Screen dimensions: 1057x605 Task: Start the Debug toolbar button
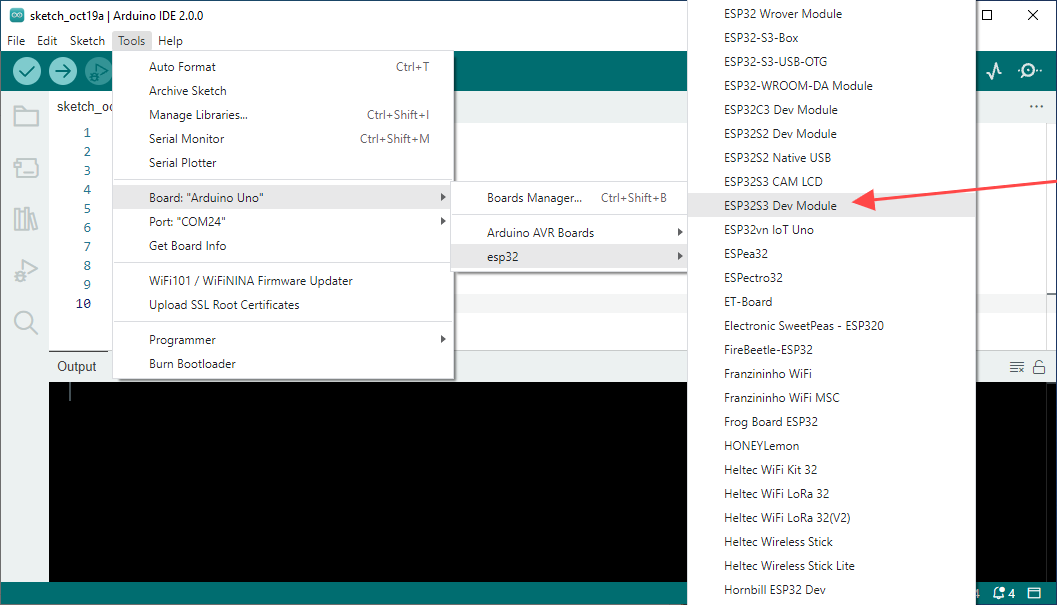click(x=98, y=71)
